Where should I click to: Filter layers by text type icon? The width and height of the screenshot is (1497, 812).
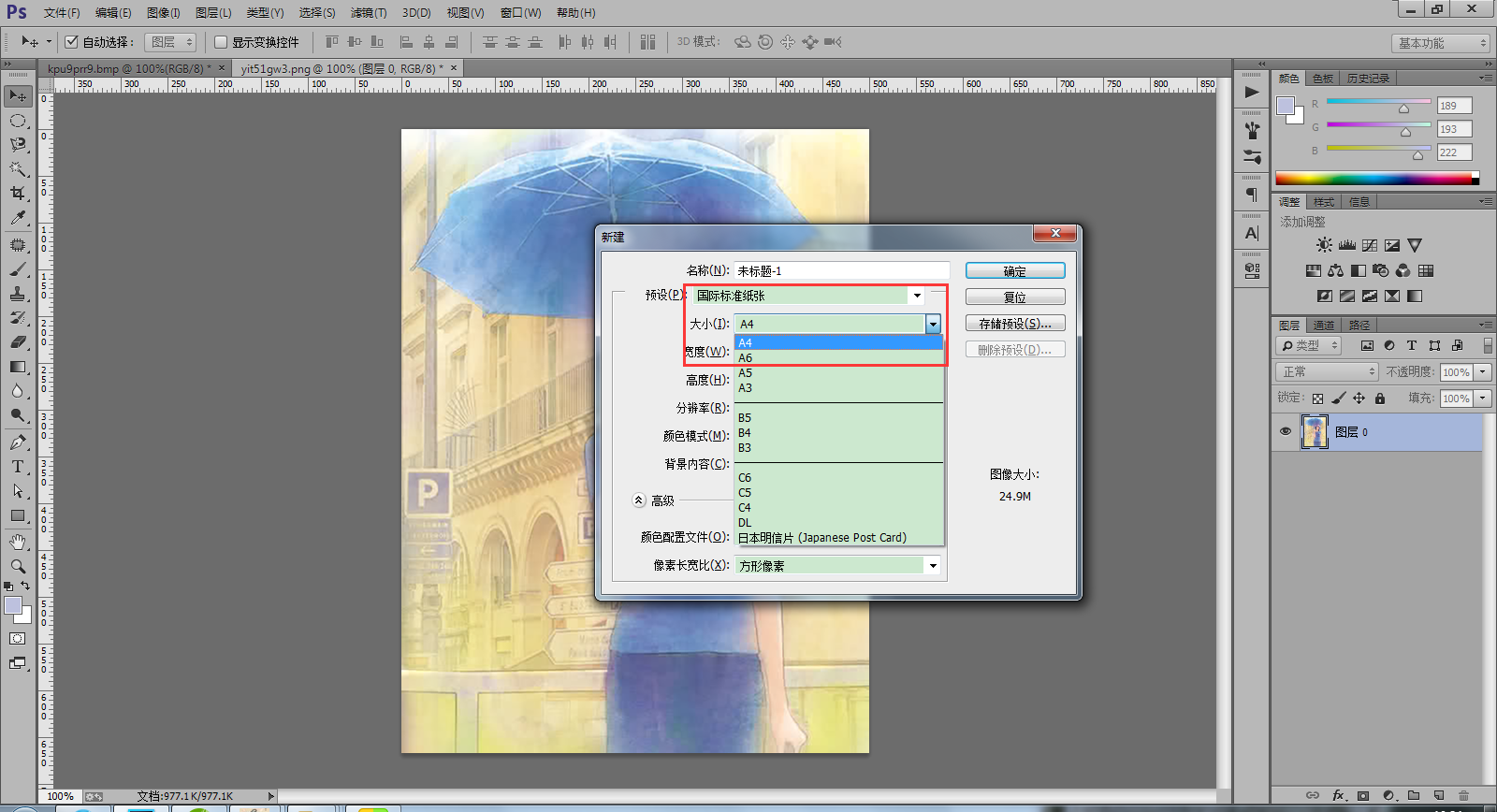point(1412,345)
